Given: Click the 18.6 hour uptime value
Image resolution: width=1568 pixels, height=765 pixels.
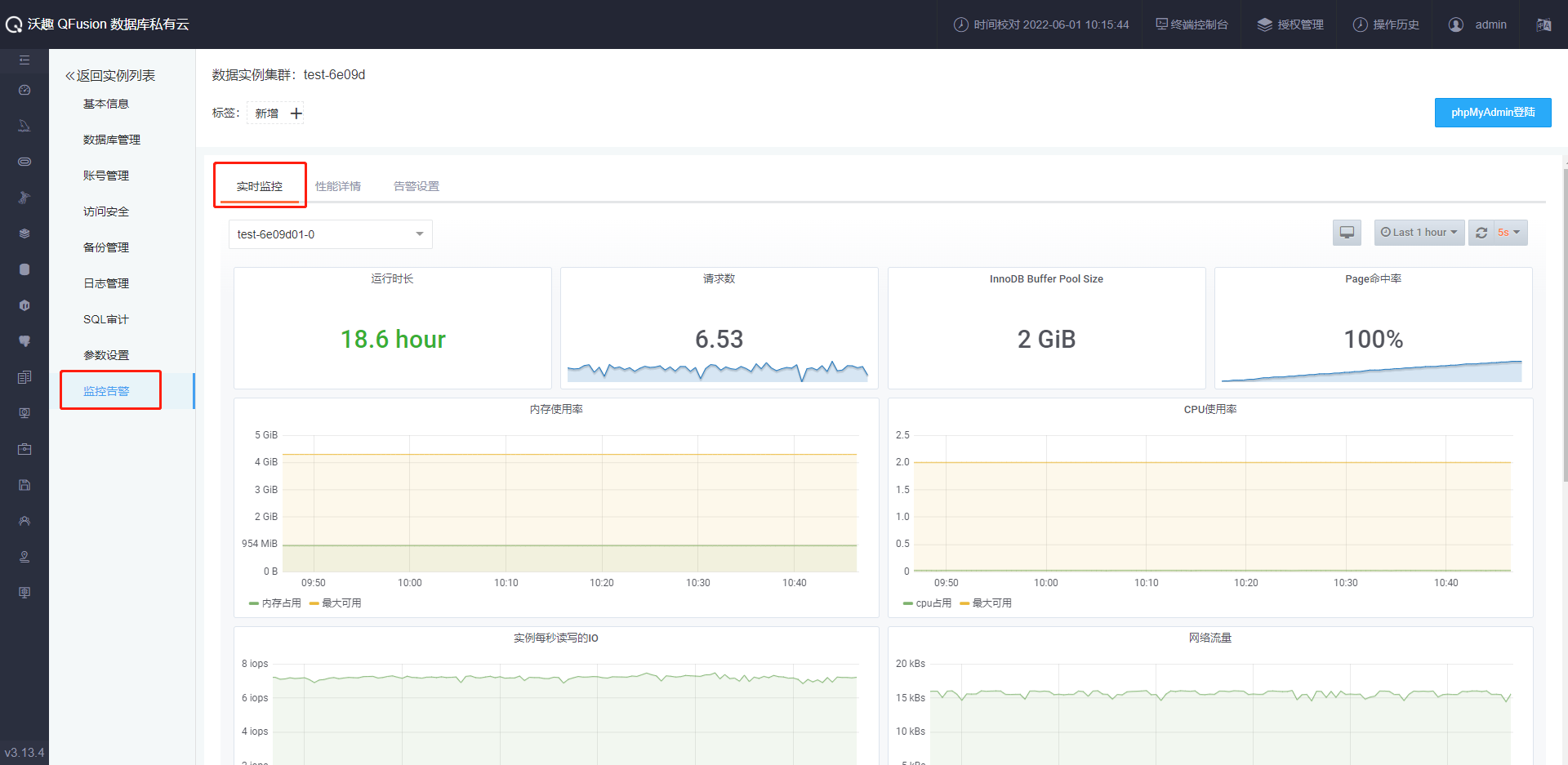Looking at the screenshot, I should tap(393, 339).
